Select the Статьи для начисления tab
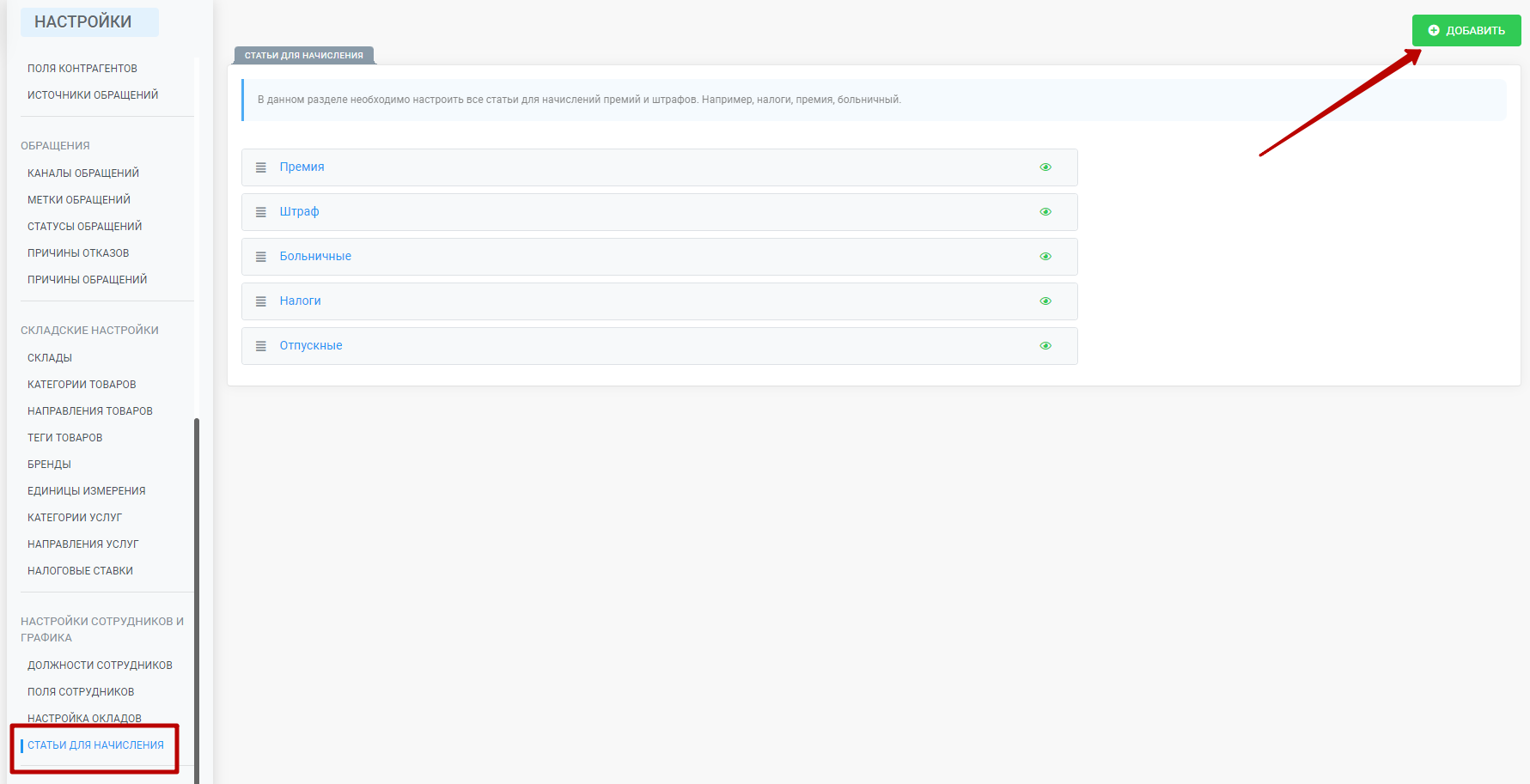 (304, 55)
